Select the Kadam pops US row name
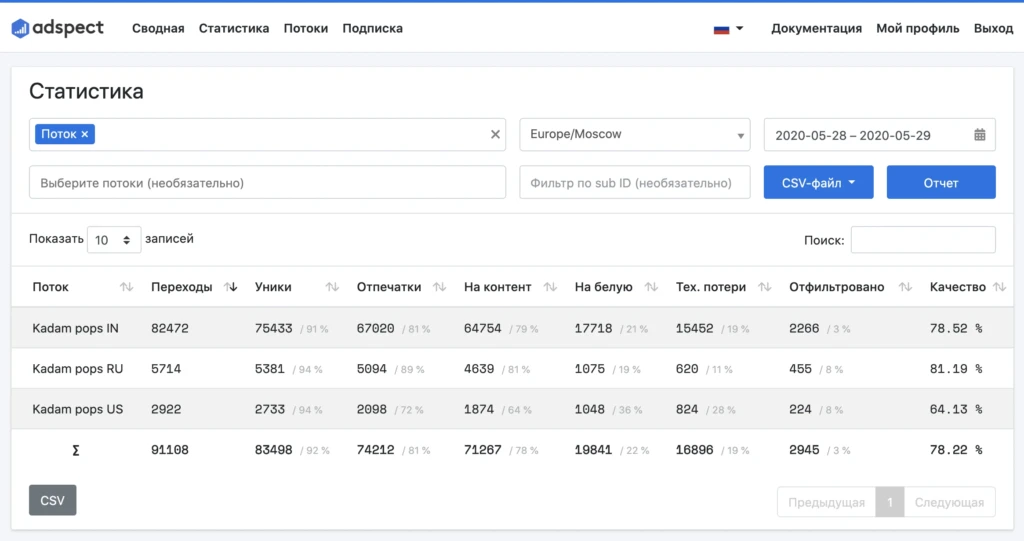1024x541 pixels. tap(78, 409)
